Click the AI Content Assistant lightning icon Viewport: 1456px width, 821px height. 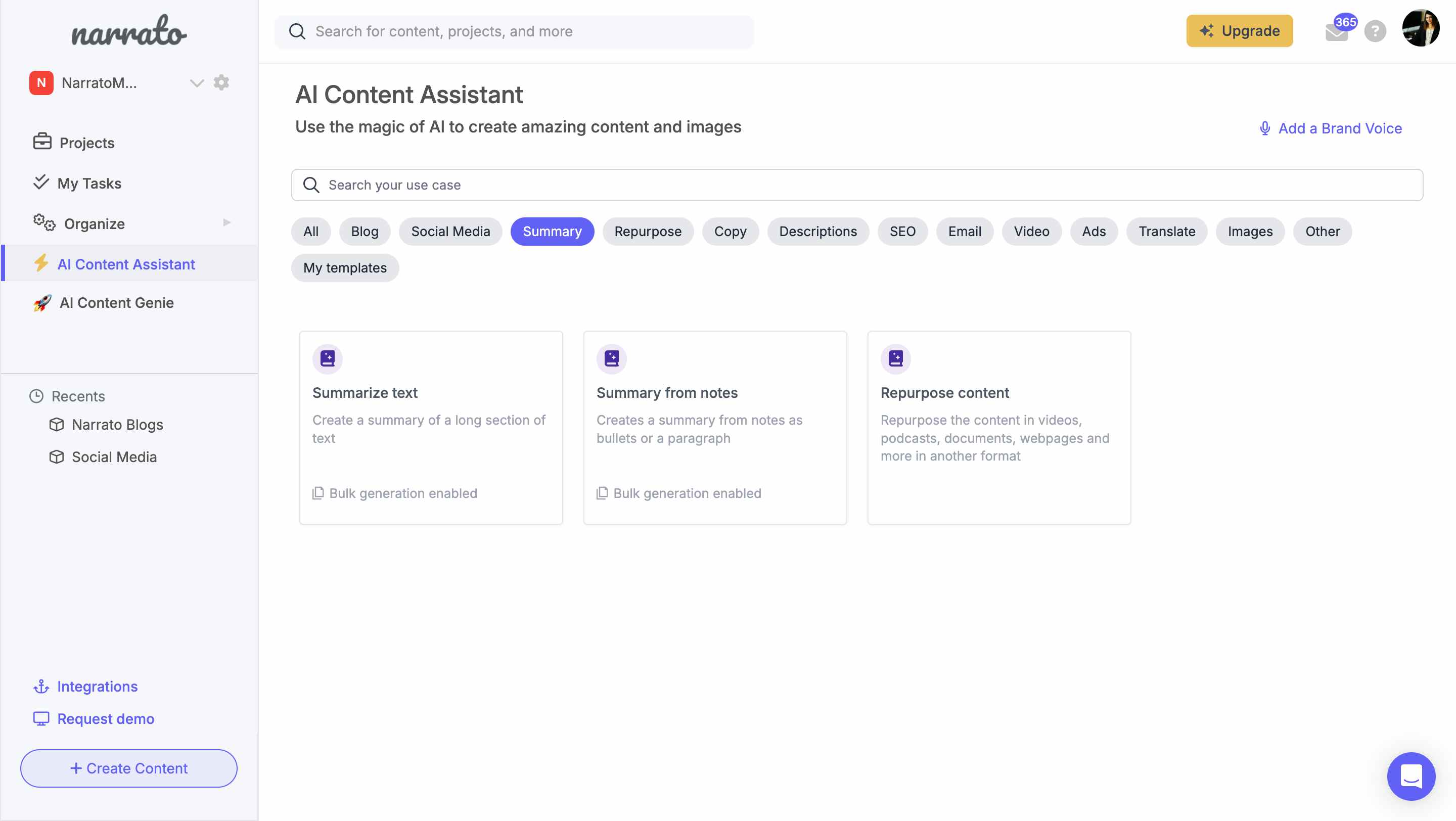coord(40,263)
